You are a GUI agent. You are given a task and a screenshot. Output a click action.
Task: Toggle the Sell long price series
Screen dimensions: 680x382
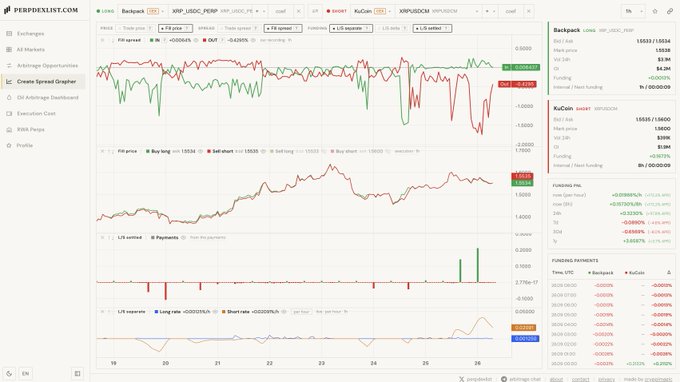tap(282, 151)
